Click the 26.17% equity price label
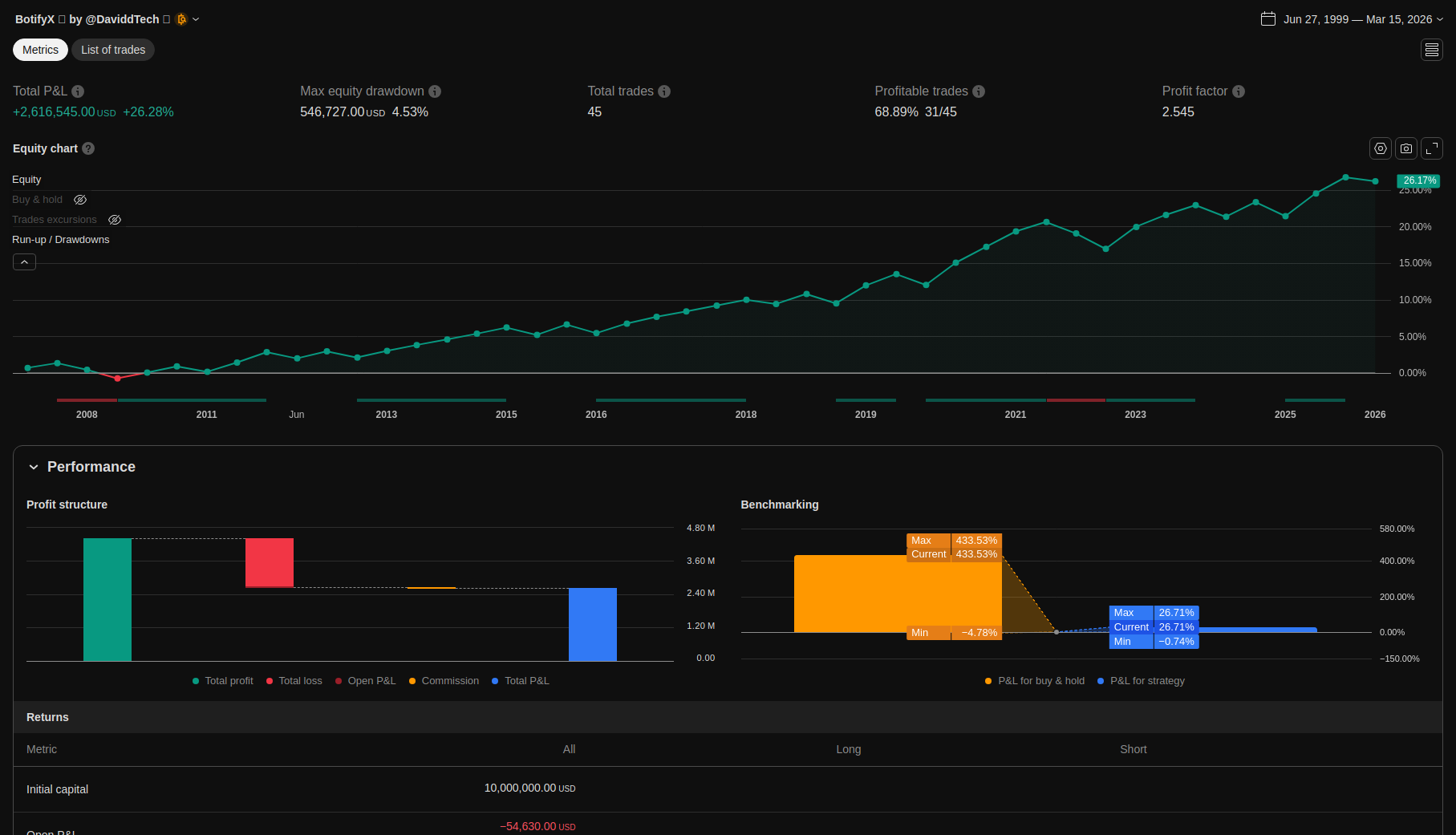Screen dimensions: 1456x835 [x=1418, y=180]
